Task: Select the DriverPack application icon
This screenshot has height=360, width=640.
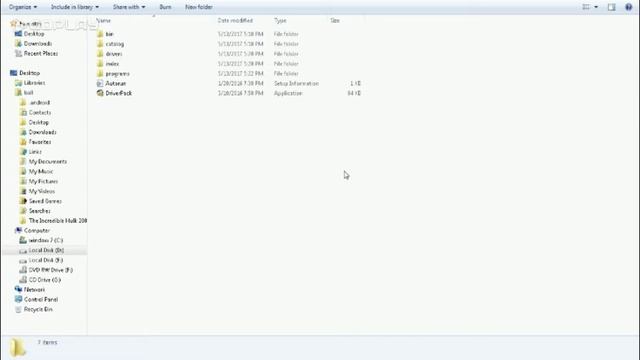Action: (x=100, y=93)
